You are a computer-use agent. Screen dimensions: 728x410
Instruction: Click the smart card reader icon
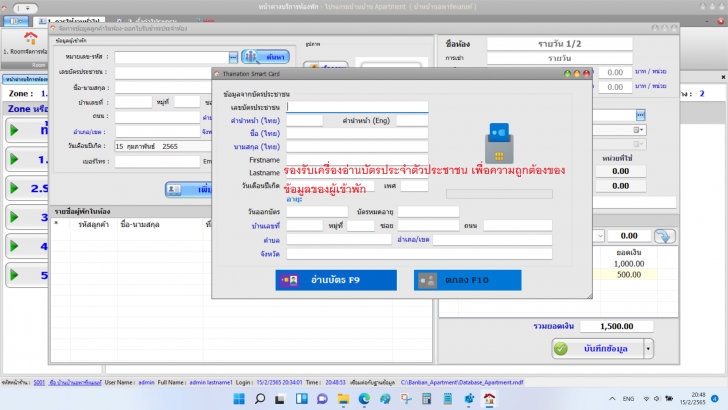coord(499,143)
